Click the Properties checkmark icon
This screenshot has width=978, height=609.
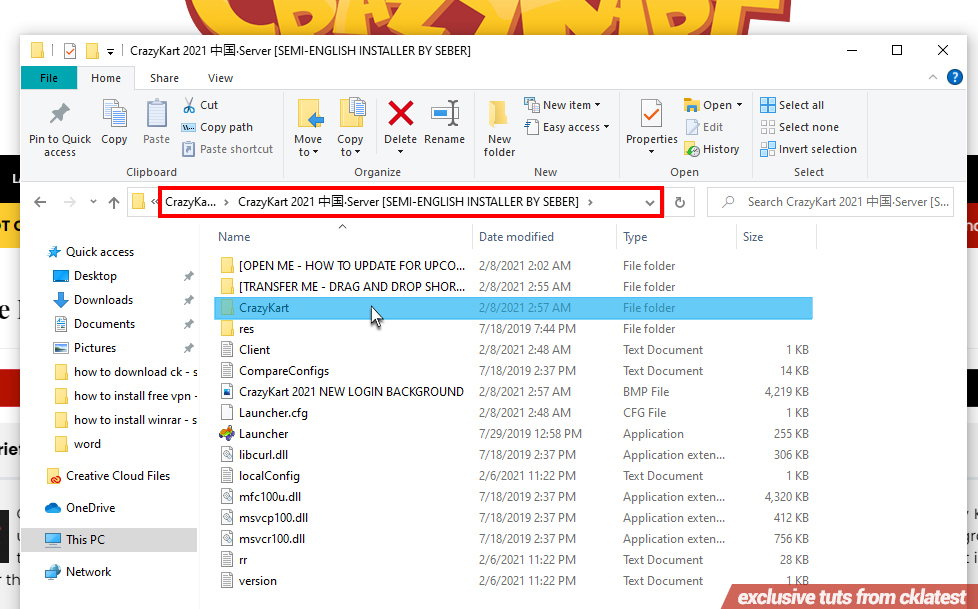tap(652, 114)
